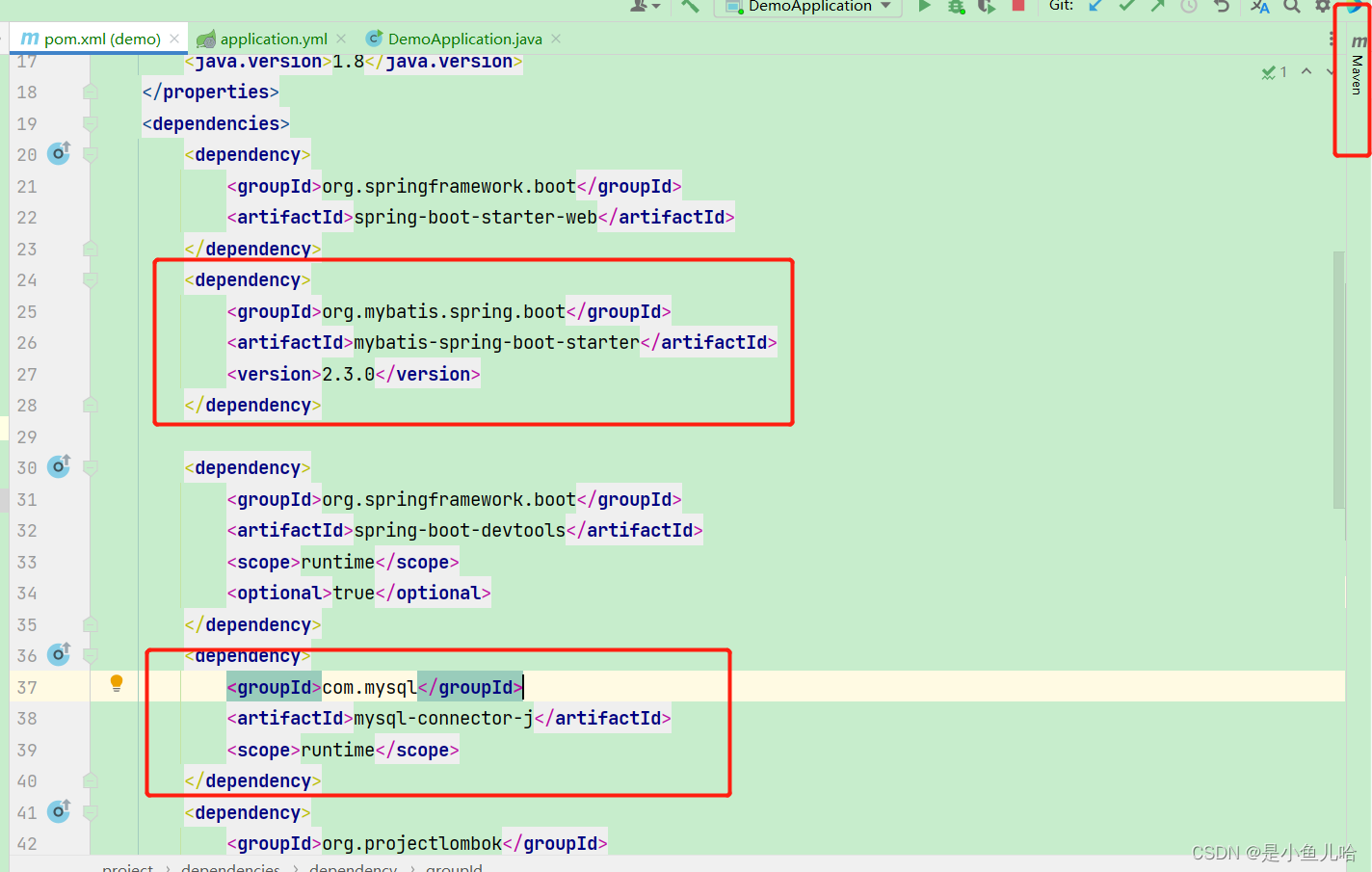Open the DemoApplication run configuration dropdown
Viewport: 1372px width, 872px height.
click(808, 6)
